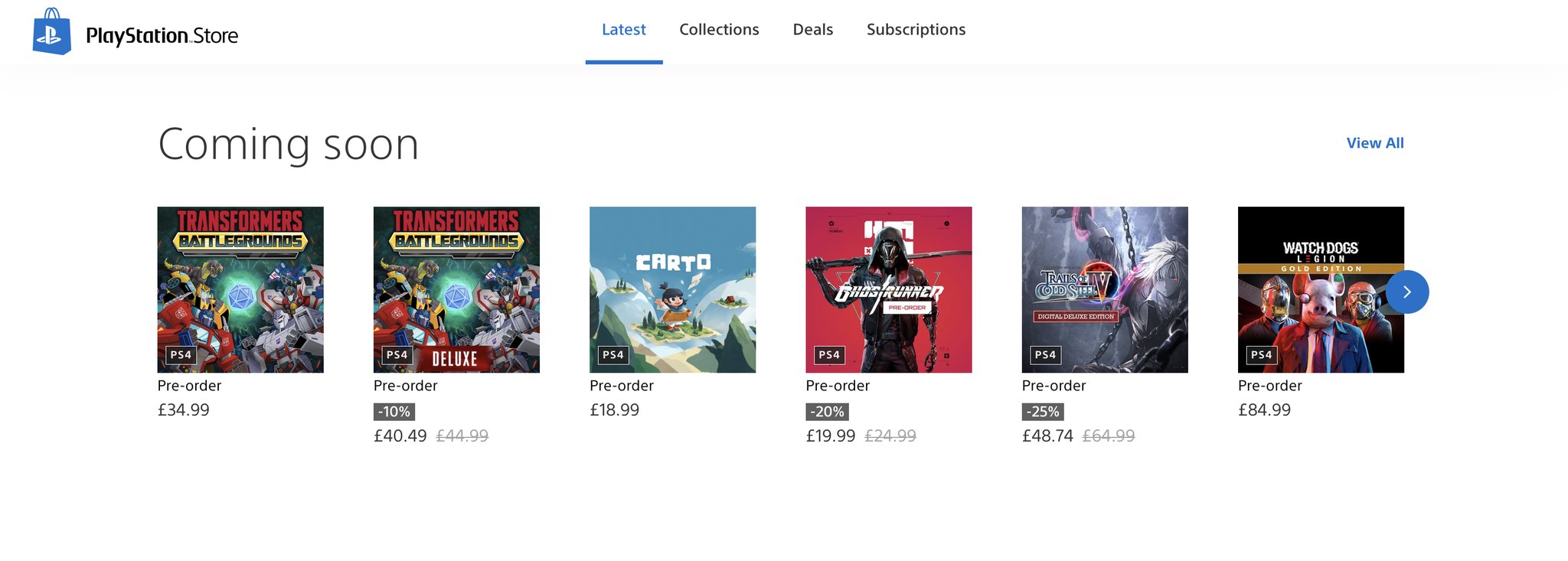Screen dimensions: 1568x561
Task: Select Trails of Cold Steel IV cover
Action: pyautogui.click(x=1104, y=289)
